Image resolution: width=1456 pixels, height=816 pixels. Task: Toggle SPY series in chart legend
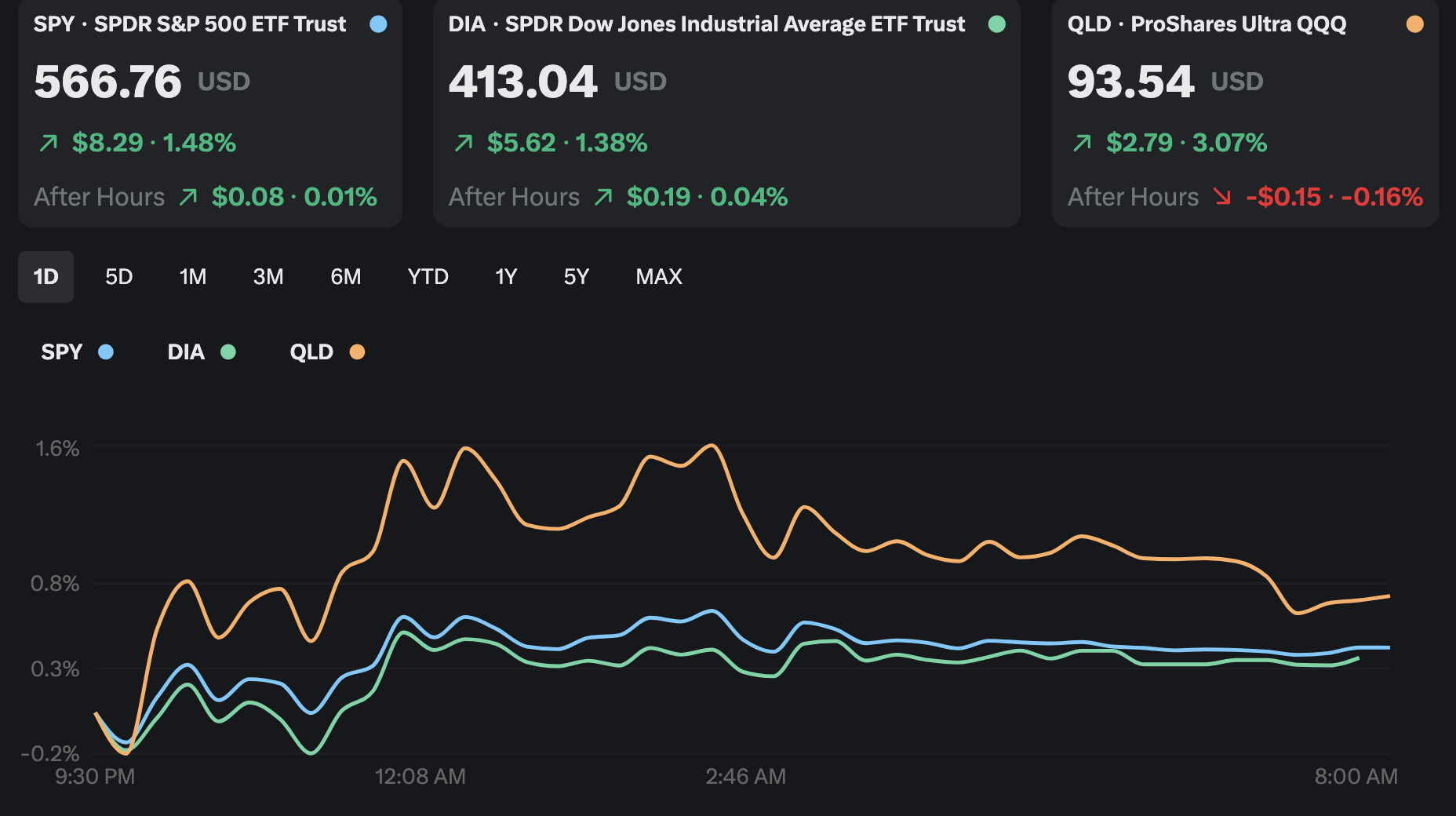coord(78,352)
